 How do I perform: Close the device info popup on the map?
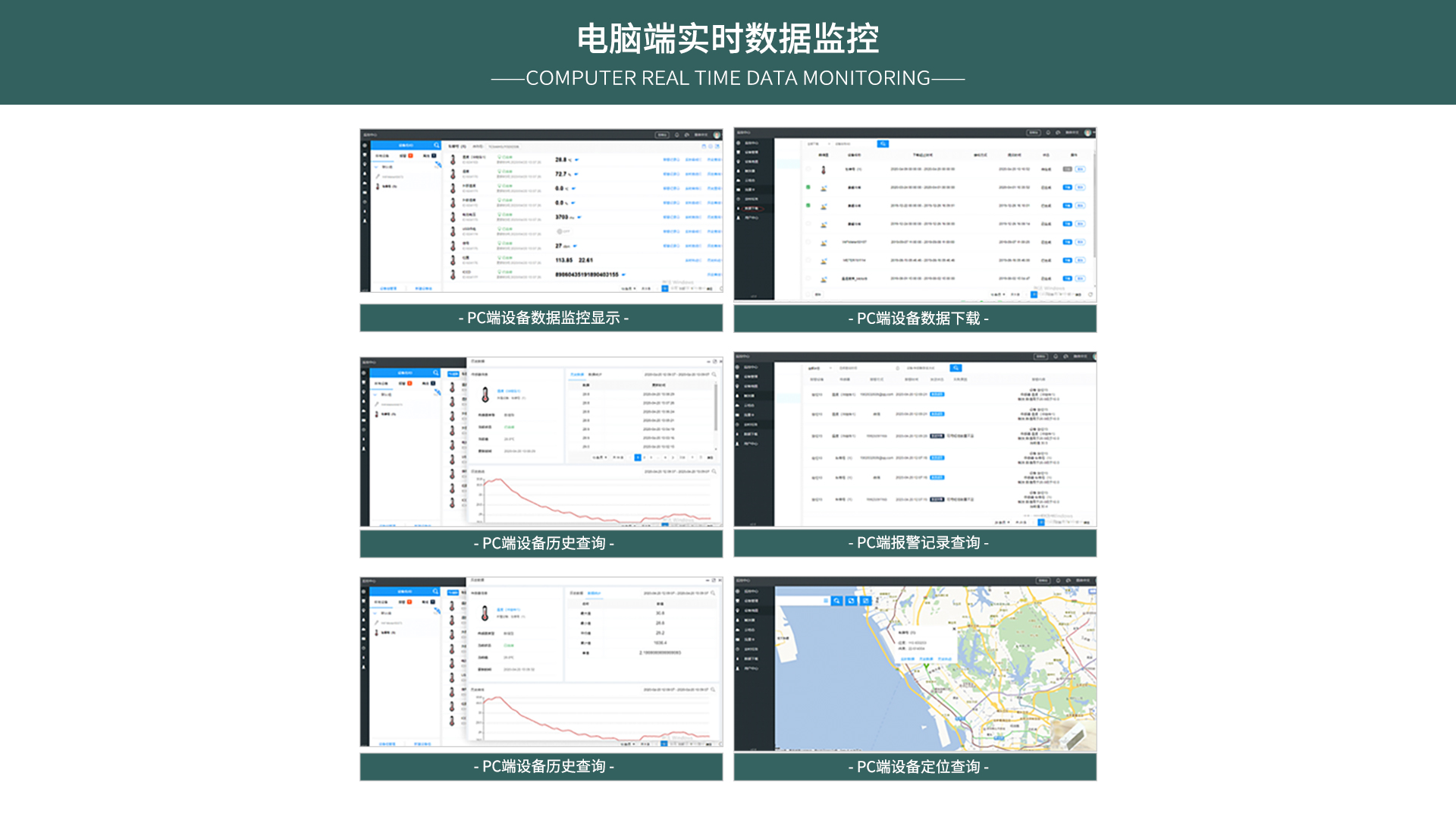tap(954, 629)
